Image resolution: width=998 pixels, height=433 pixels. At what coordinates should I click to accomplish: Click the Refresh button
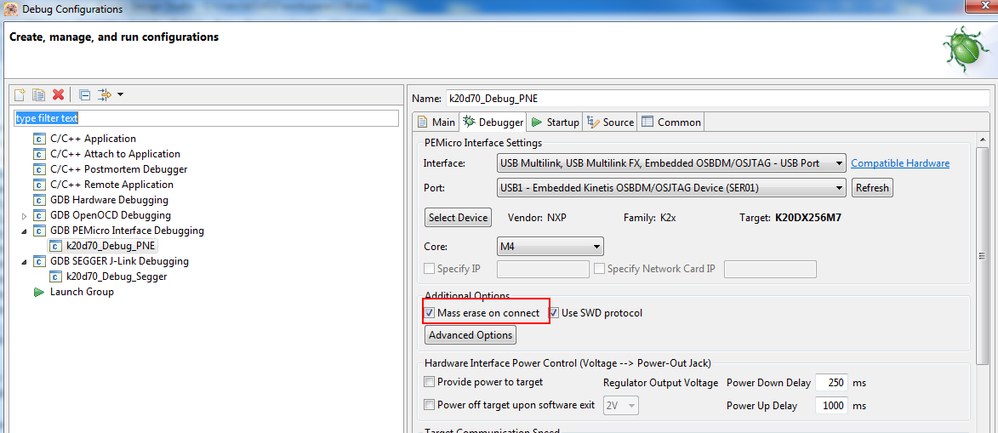872,188
